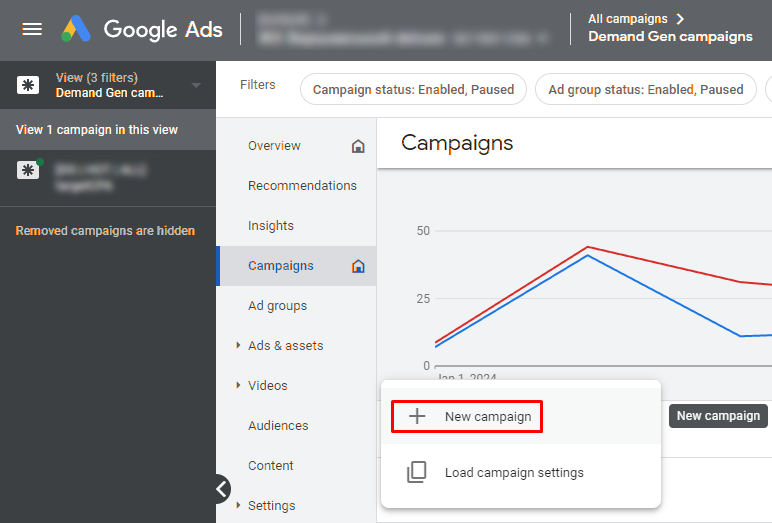The image size is (772, 523).
Task: Open the Overview page
Action: coord(274,146)
